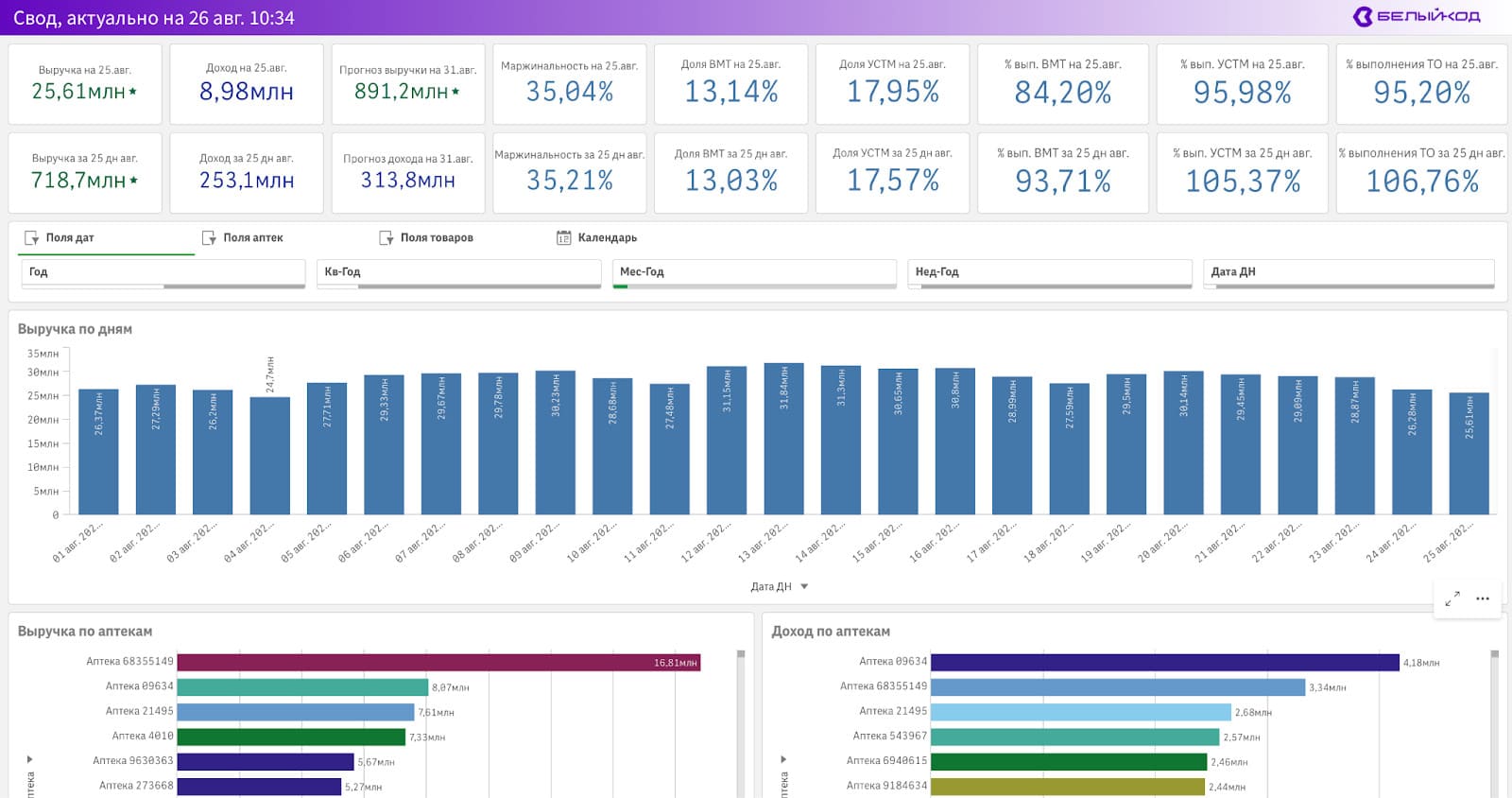This screenshot has height=798, width=1512.
Task: Click the Выручка по дням chart title
Action: 75,329
